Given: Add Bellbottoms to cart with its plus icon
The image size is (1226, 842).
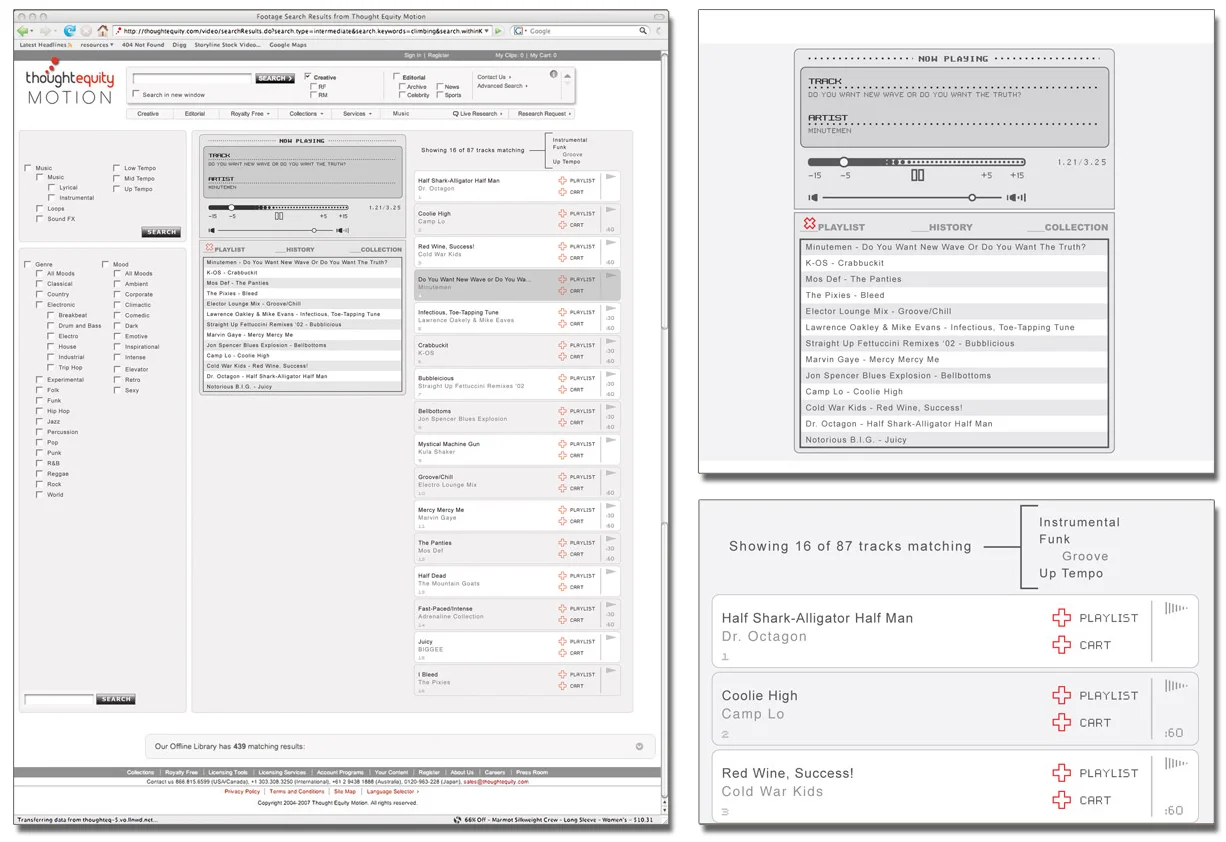Looking at the screenshot, I should (x=562, y=422).
